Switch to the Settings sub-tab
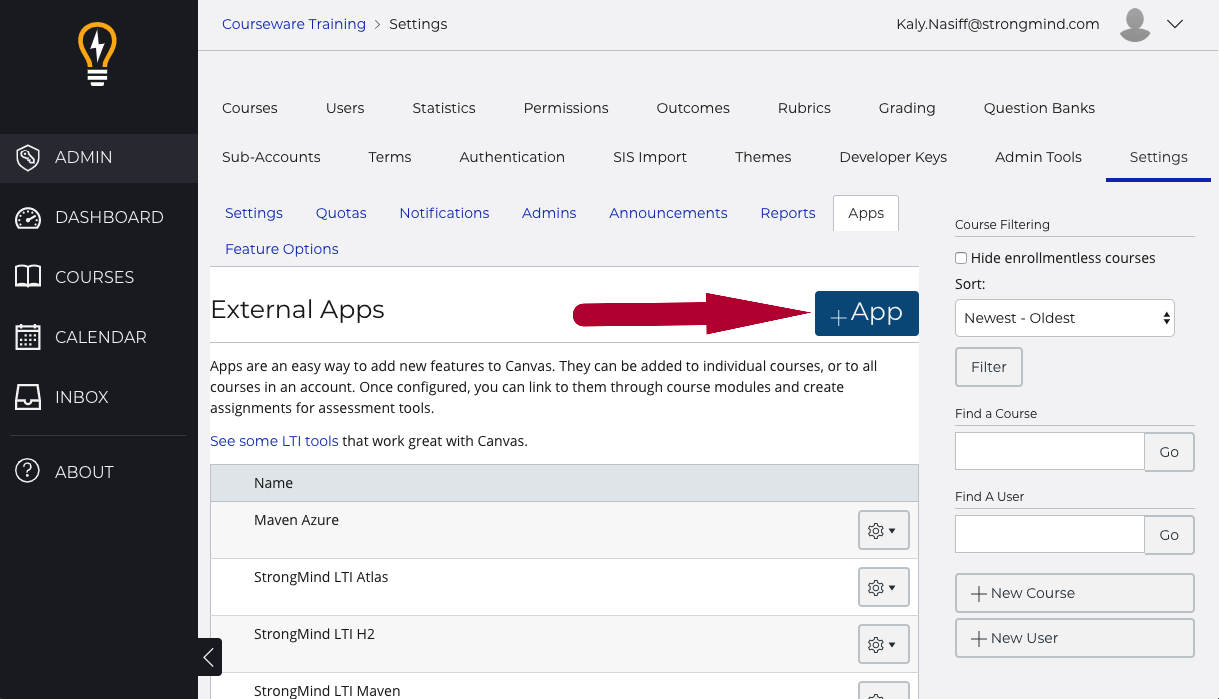This screenshot has width=1219, height=699. 254,213
